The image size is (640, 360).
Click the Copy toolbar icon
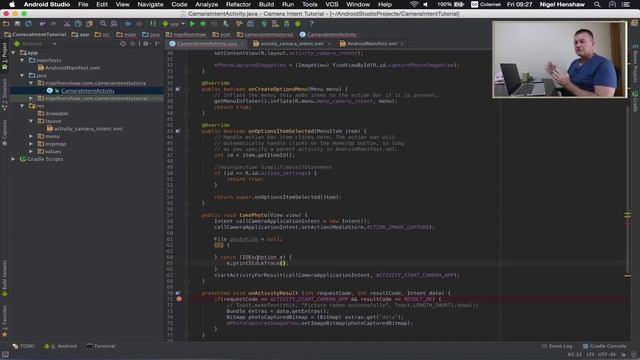tap(78, 24)
